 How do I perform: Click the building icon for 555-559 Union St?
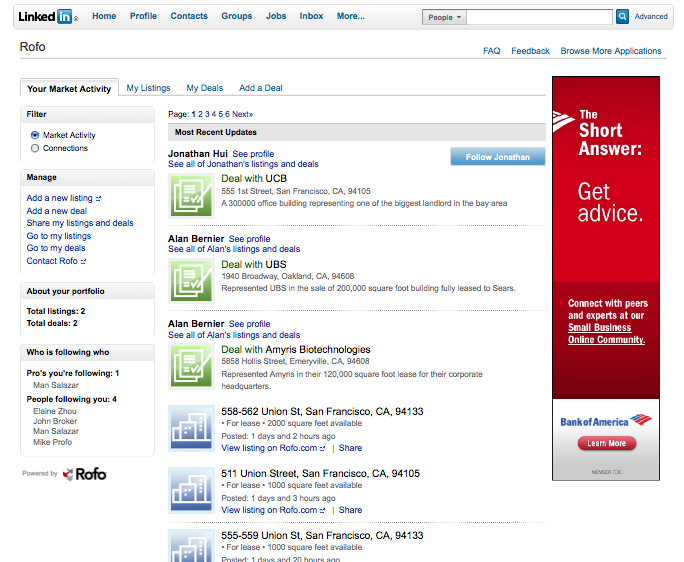coord(192,546)
